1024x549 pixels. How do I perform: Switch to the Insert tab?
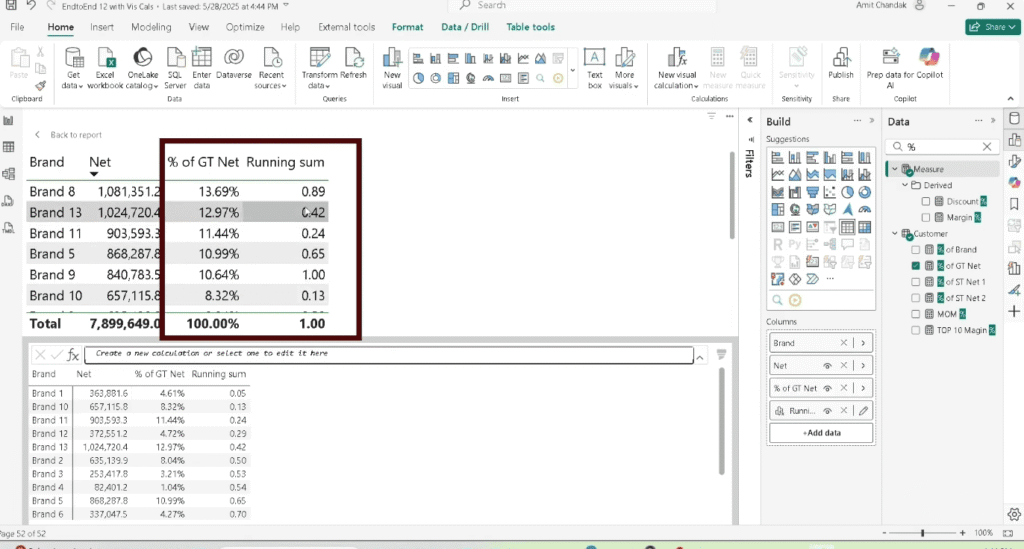(x=102, y=27)
